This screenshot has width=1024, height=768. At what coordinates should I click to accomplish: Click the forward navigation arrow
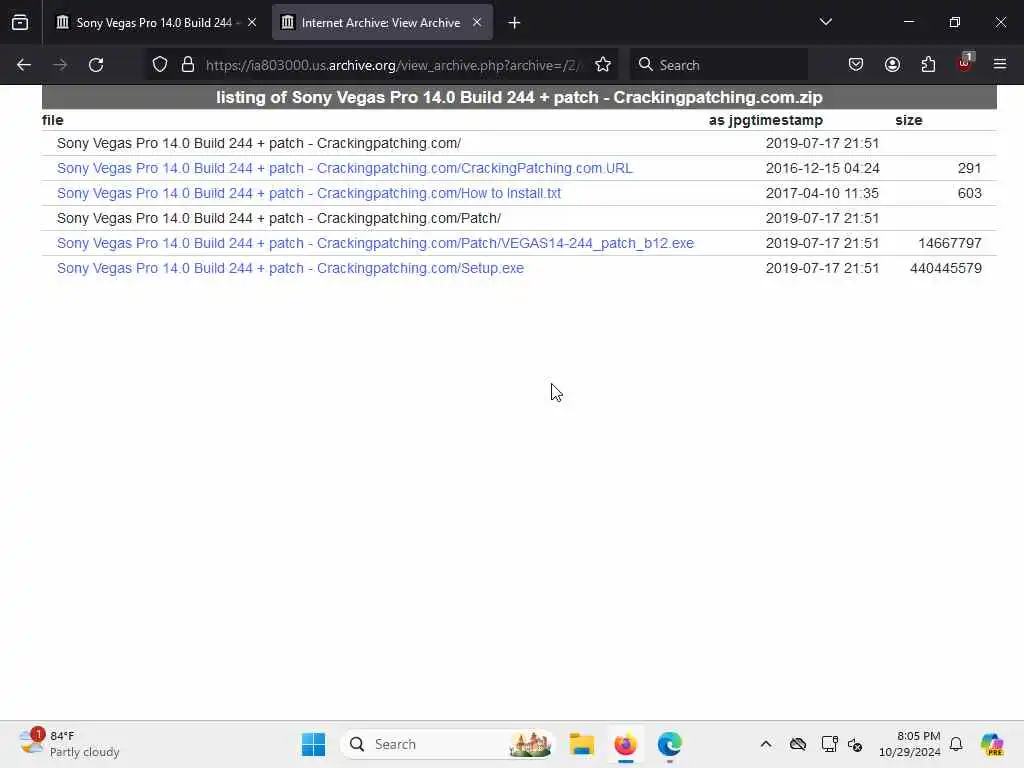tap(60, 65)
